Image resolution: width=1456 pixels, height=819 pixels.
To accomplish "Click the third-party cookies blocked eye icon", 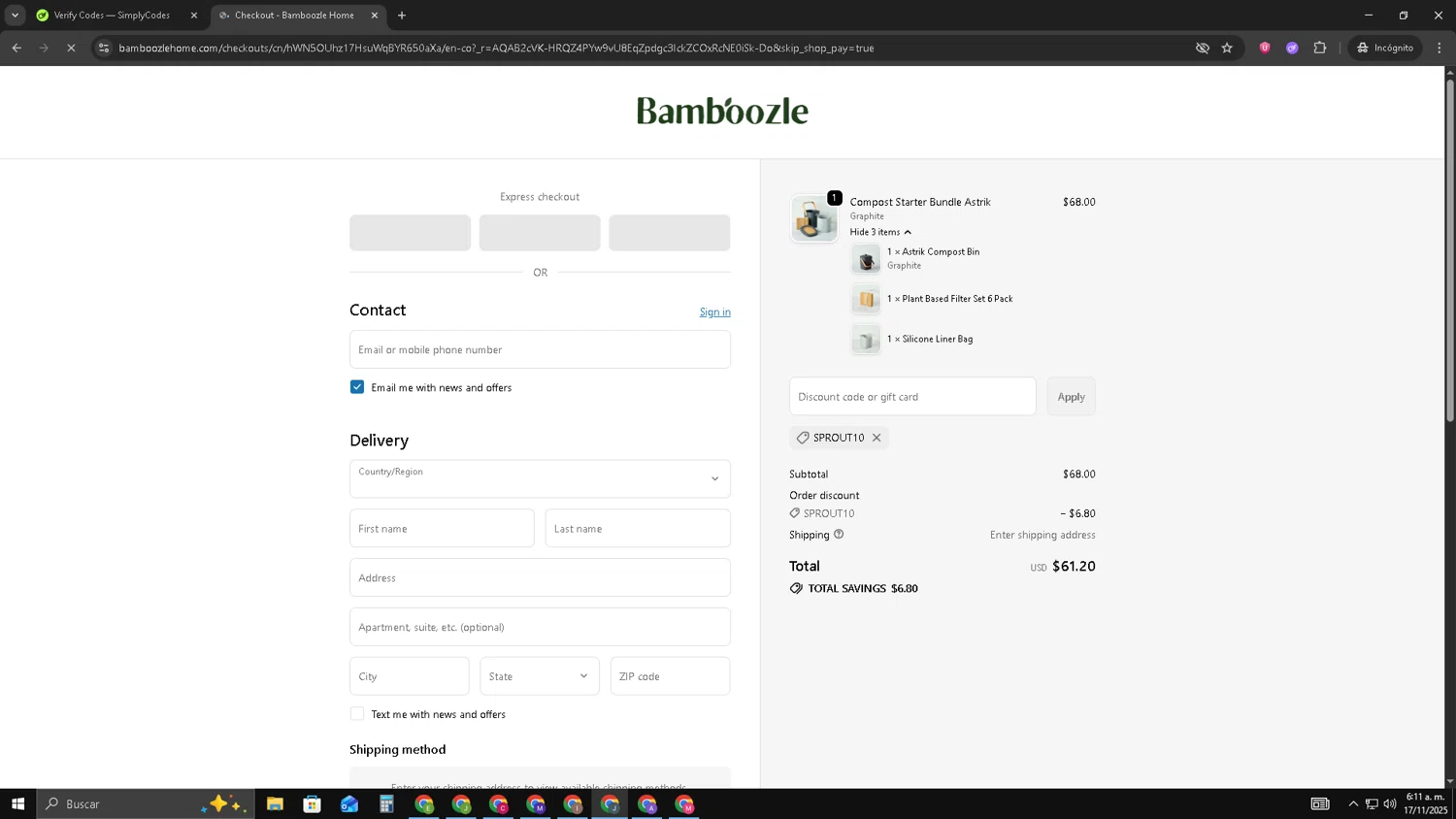I will 1202,48.
